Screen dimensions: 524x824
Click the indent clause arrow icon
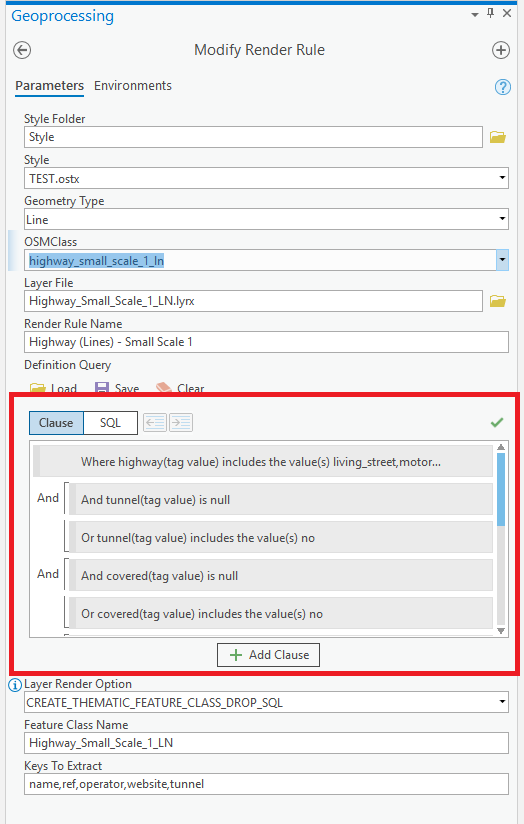coord(181,423)
